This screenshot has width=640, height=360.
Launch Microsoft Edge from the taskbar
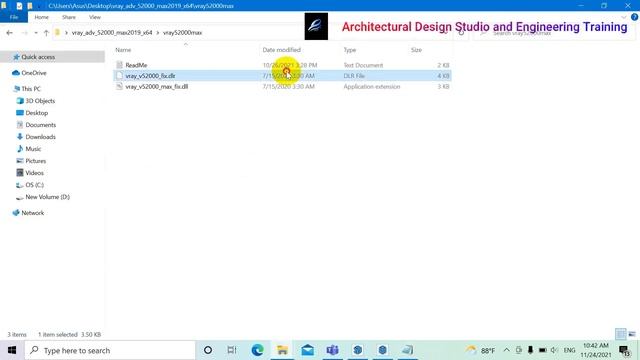pos(257,350)
